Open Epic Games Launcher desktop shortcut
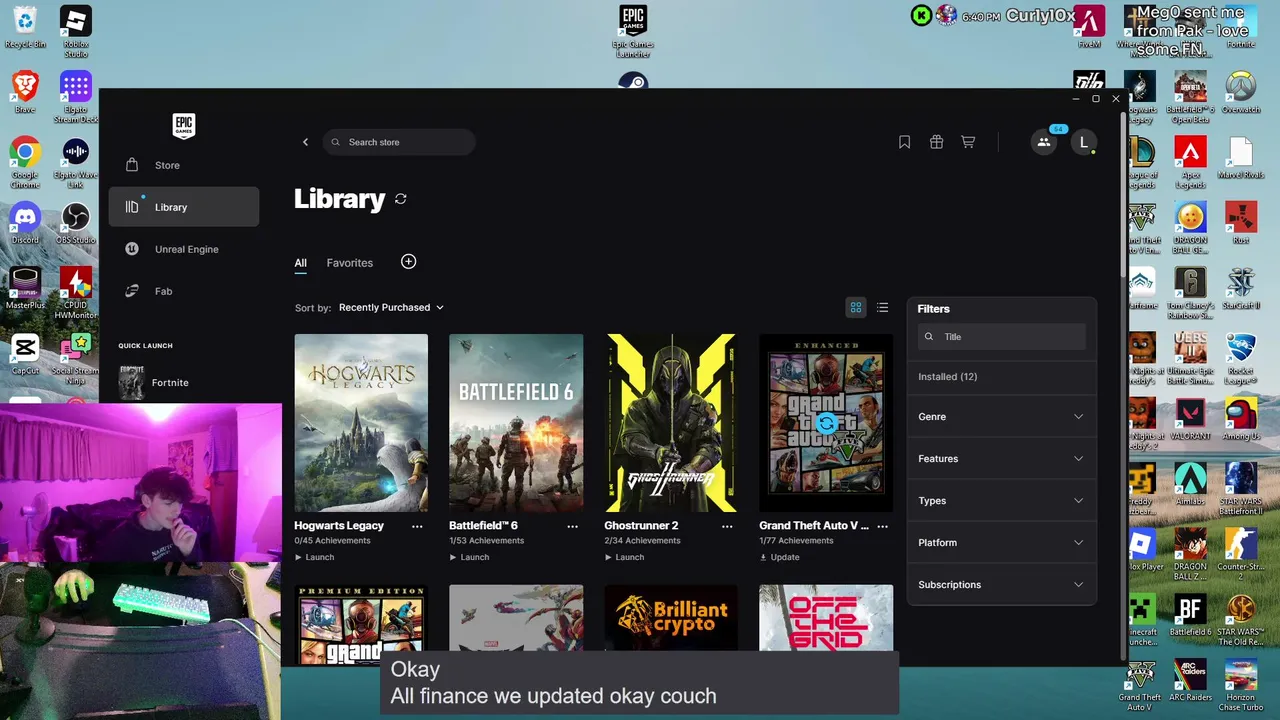The width and height of the screenshot is (1280, 720). (633, 32)
